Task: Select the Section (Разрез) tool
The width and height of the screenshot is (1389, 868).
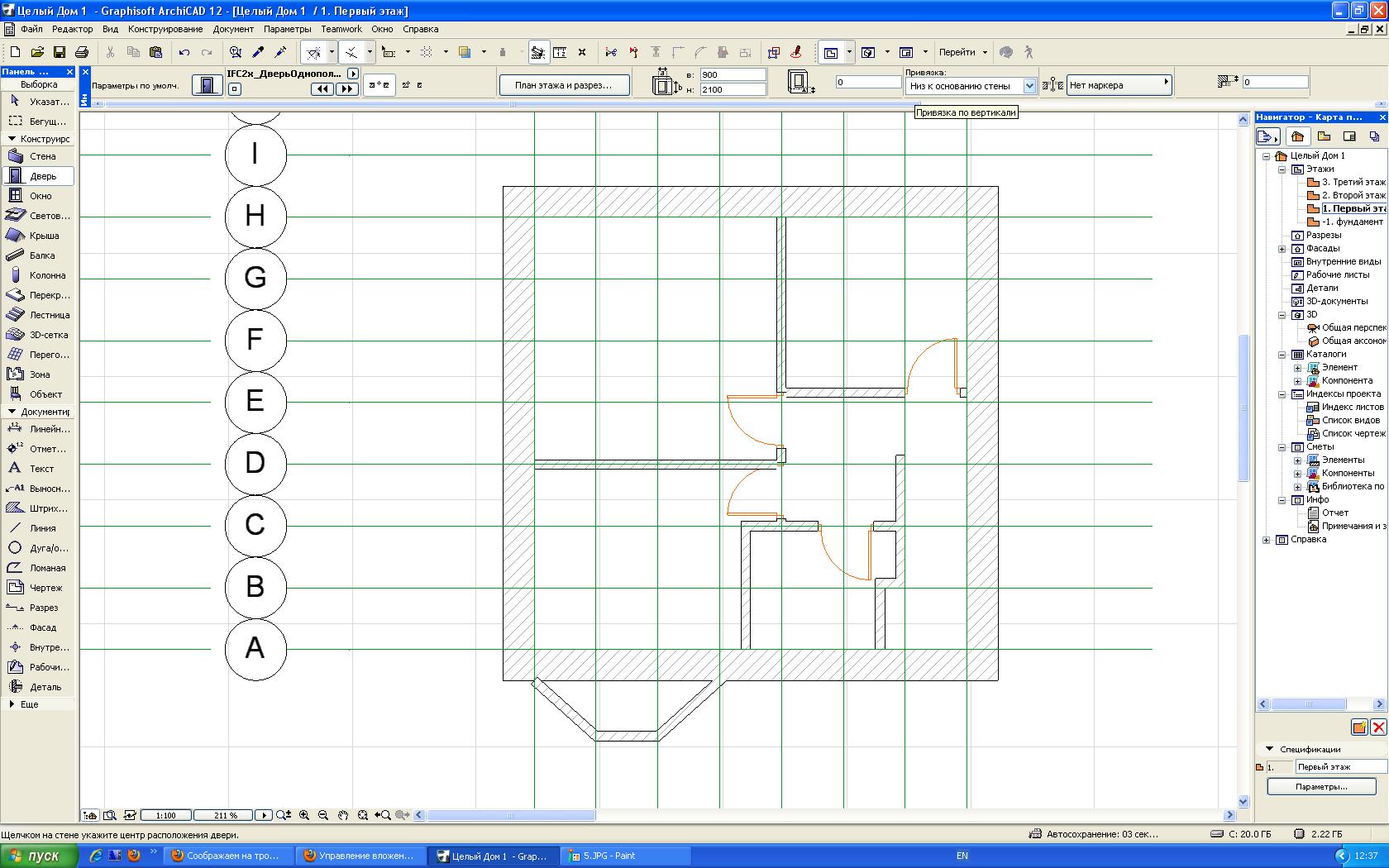Action: pyautogui.click(x=38, y=608)
